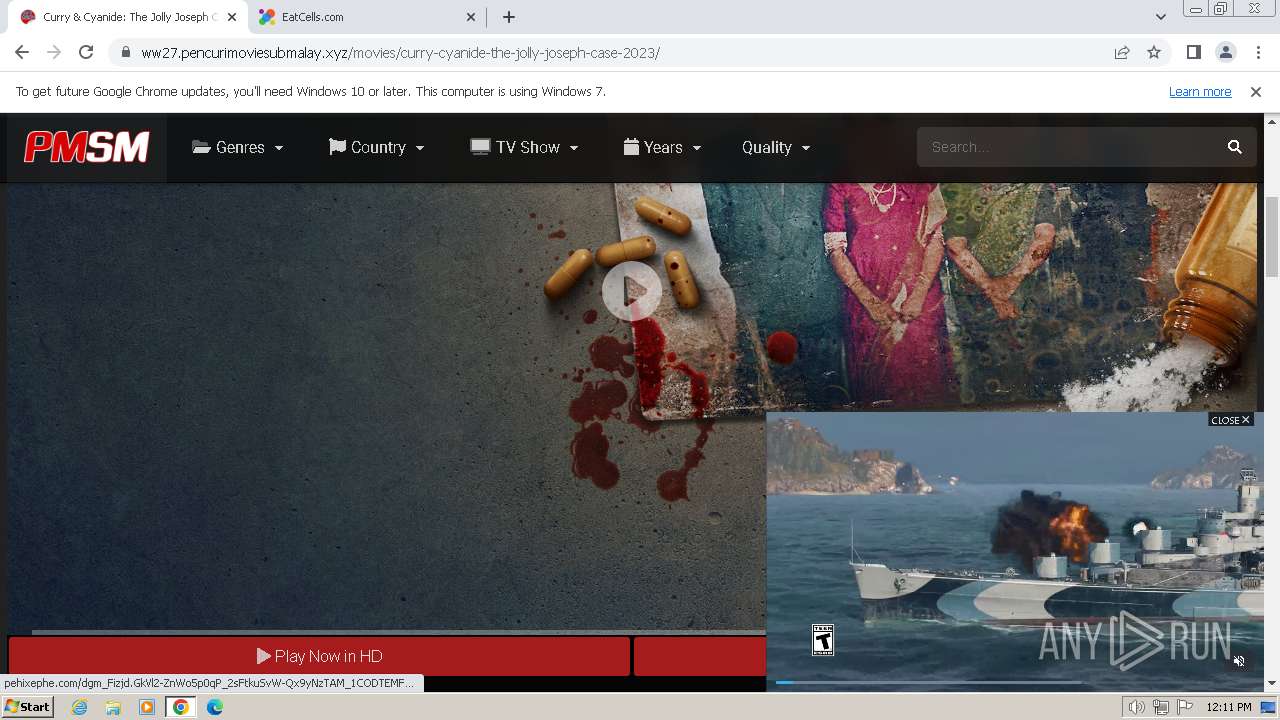Open the Genres dropdown menu
The width and height of the screenshot is (1280, 720).
tap(238, 147)
